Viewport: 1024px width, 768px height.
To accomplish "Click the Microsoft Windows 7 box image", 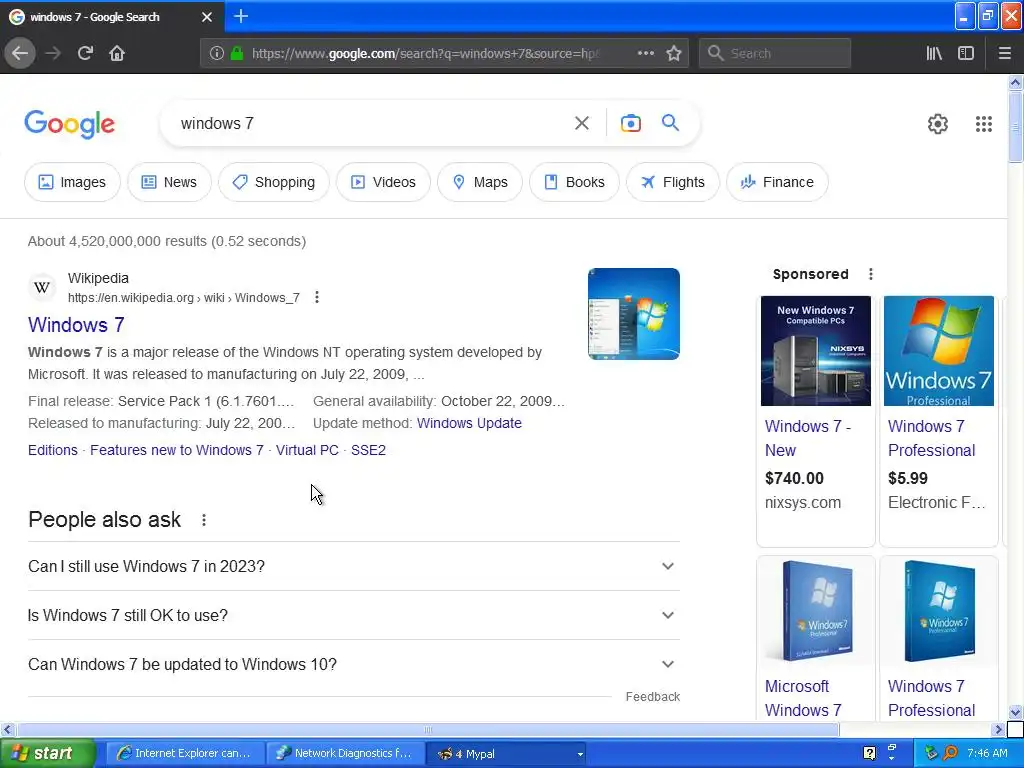I will 816,611.
